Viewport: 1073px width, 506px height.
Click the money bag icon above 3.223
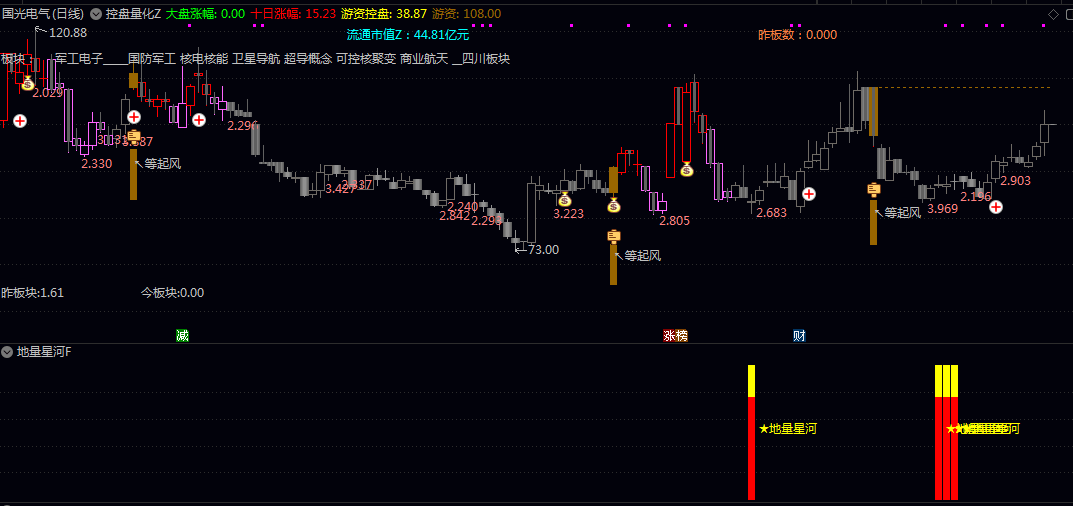click(x=565, y=199)
